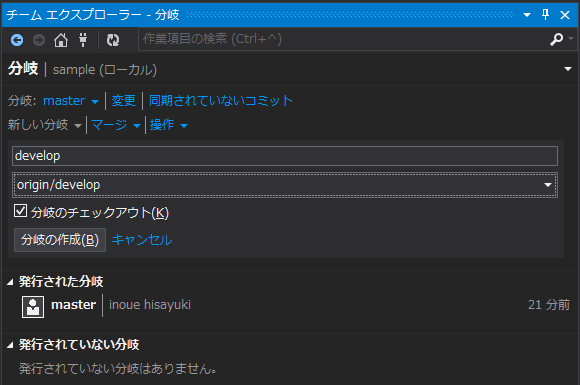Screen dimensions: 580x385
Task: Open the マージ dropdown menu
Action: (x=116, y=125)
